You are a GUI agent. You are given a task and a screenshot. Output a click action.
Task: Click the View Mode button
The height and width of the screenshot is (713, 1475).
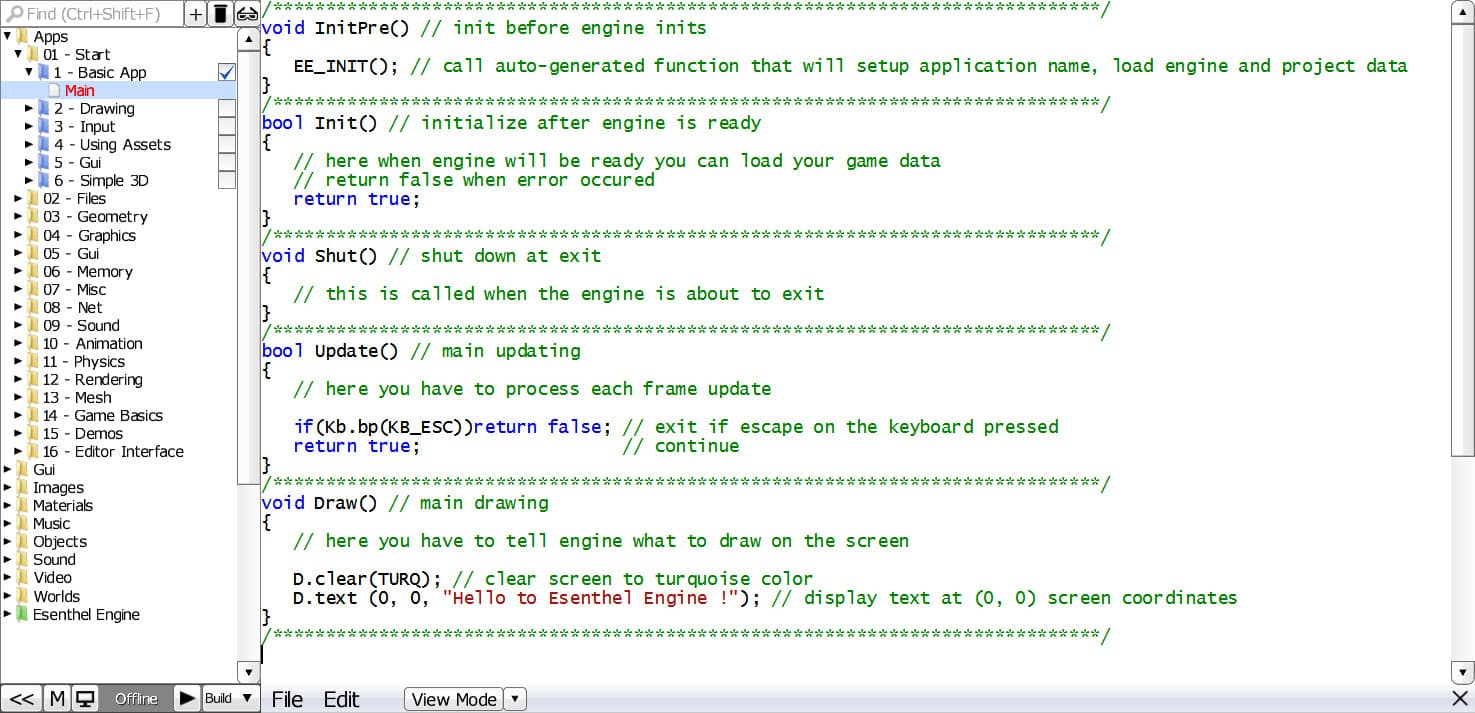[453, 699]
